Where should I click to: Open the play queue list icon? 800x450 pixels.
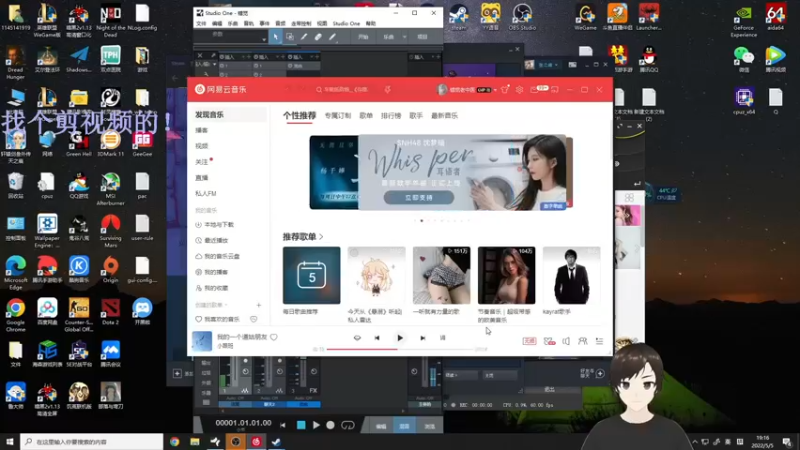(599, 341)
